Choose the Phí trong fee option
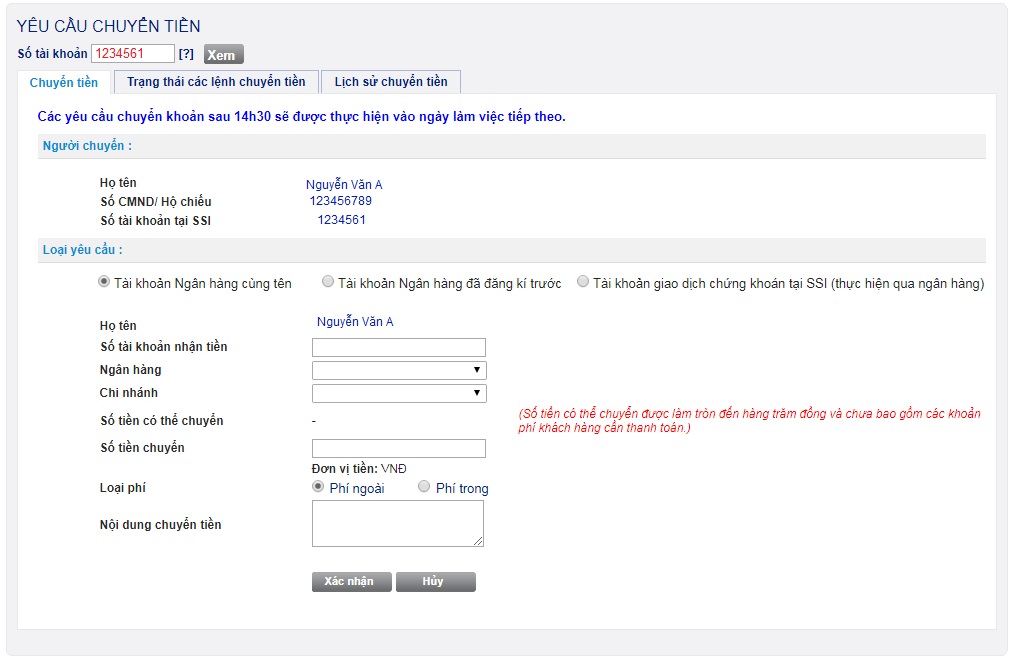The image size is (1013, 663). [x=424, y=487]
